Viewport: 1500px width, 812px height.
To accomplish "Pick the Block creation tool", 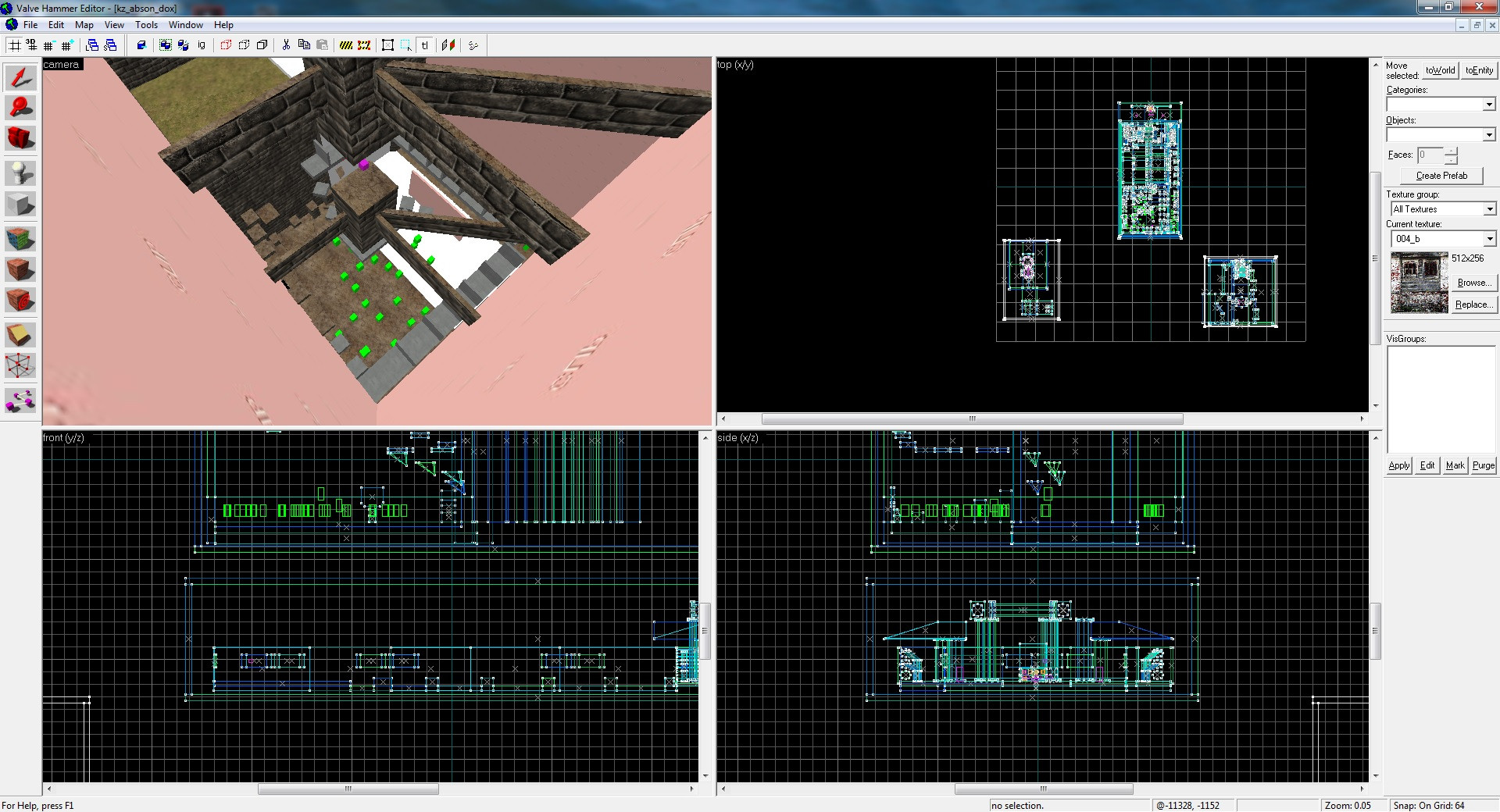I will coord(21,205).
